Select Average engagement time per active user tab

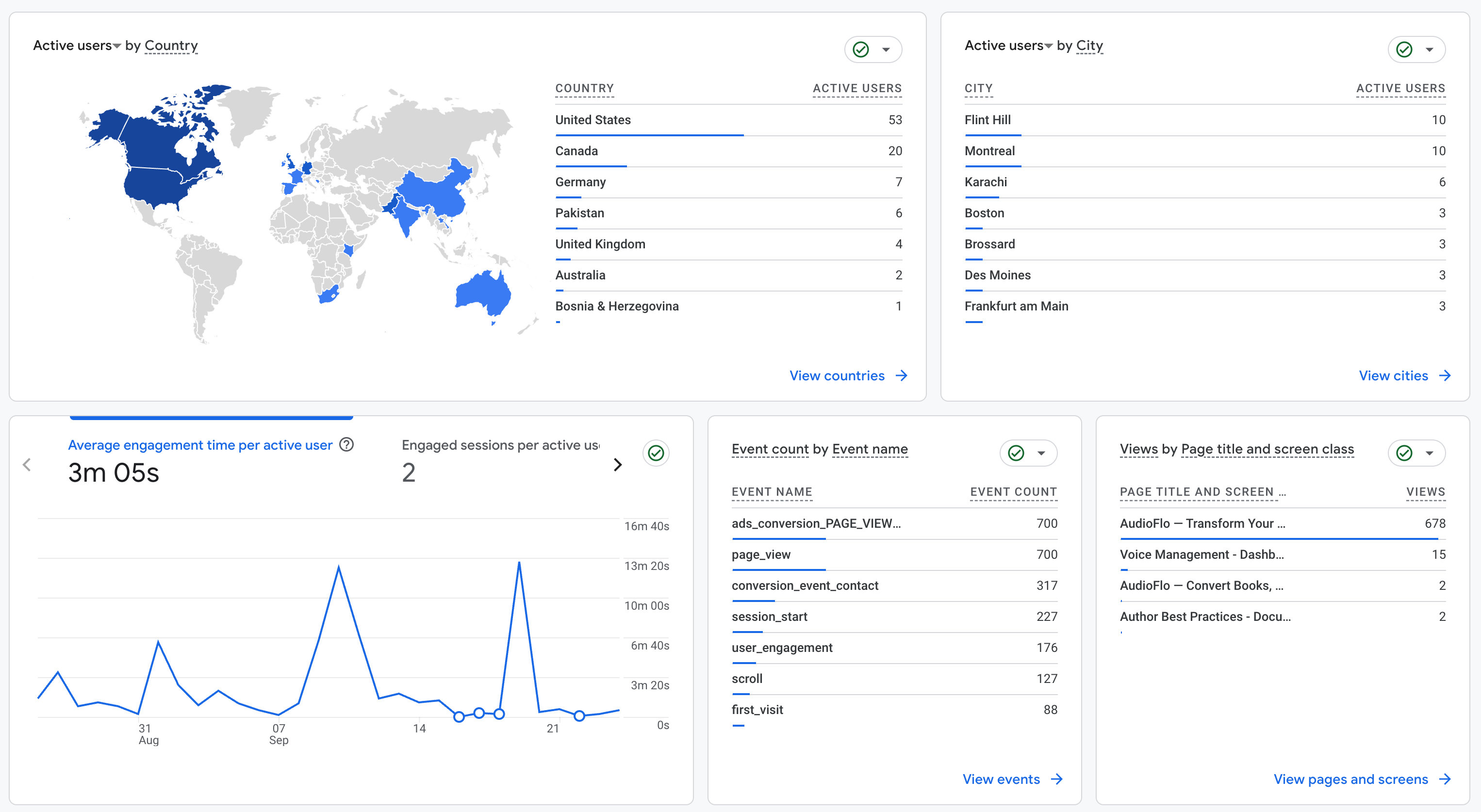199,445
